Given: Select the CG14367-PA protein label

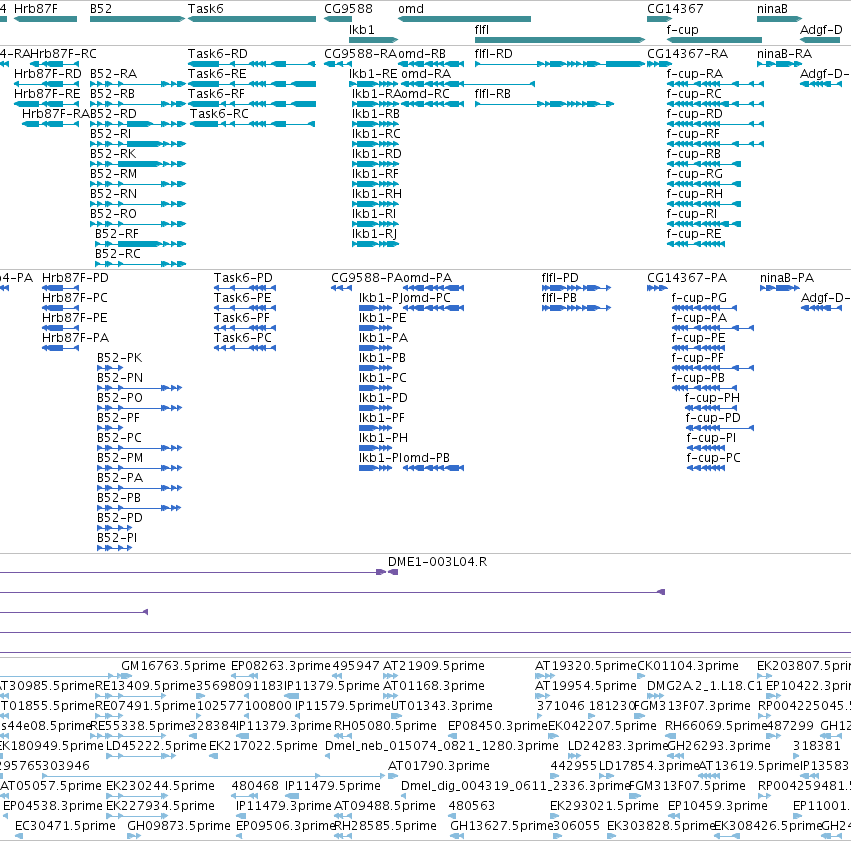Looking at the screenshot, I should [687, 278].
